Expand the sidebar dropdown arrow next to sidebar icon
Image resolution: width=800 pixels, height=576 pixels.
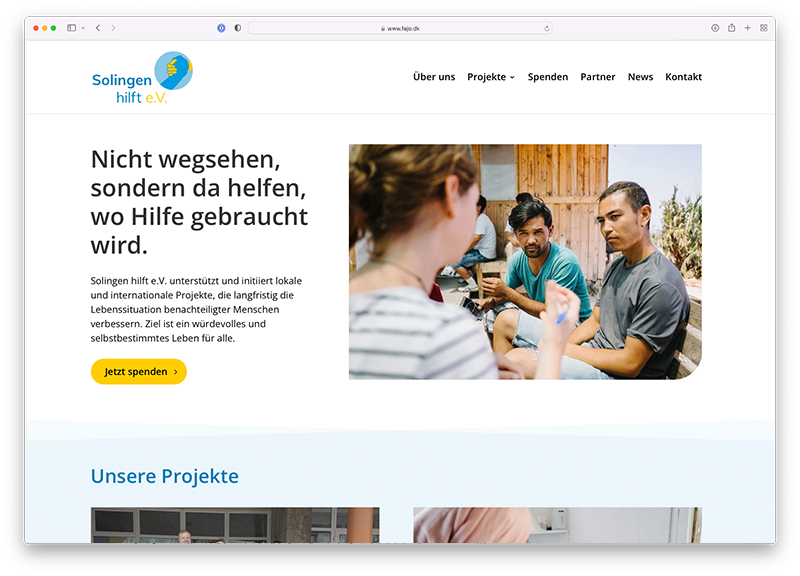coord(83,28)
